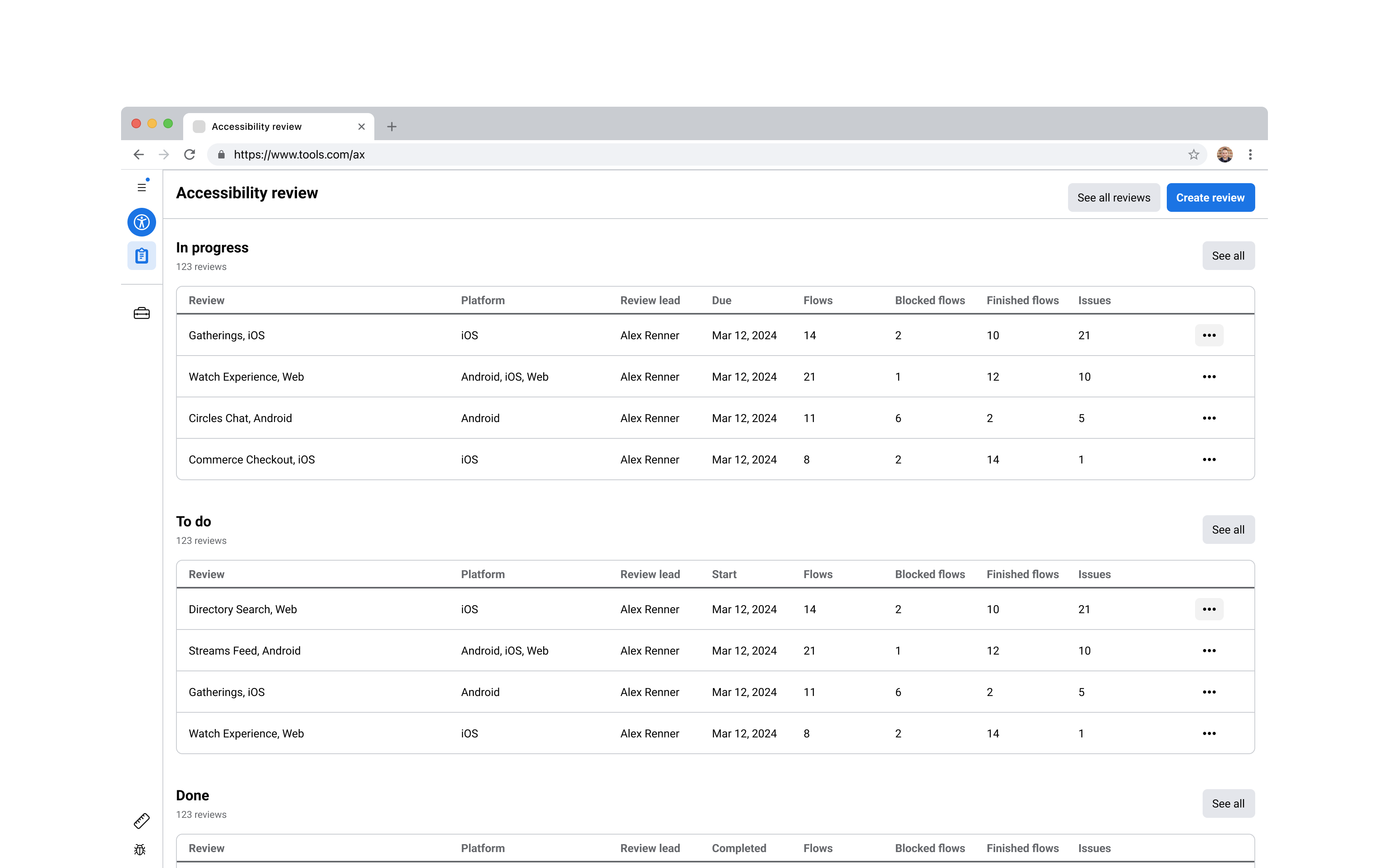Image resolution: width=1389 pixels, height=868 pixels.
Task: Click Create review button
Action: (1211, 197)
